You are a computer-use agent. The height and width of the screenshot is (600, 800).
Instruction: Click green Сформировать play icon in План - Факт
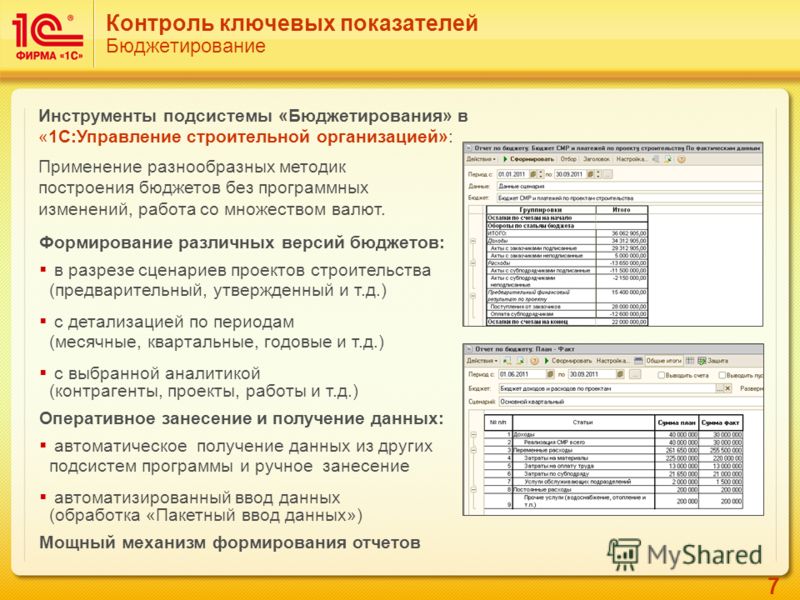[x=546, y=361]
